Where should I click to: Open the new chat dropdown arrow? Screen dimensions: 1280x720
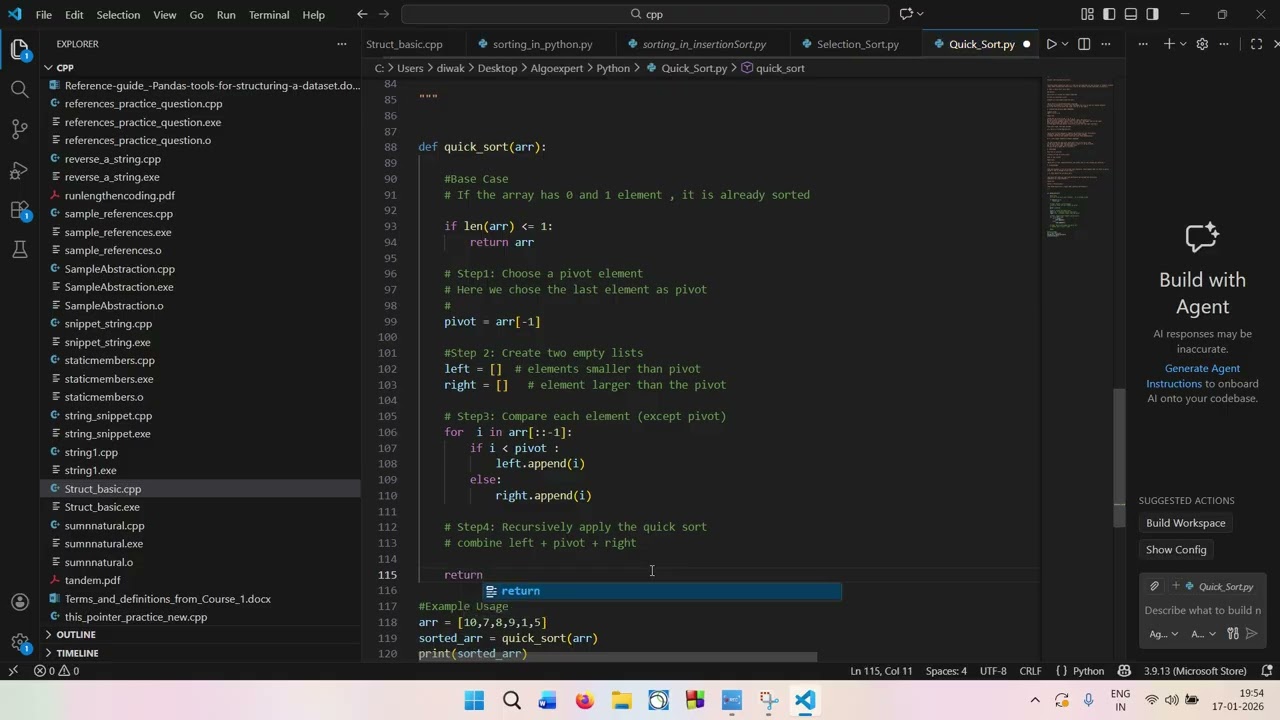pos(1181,44)
